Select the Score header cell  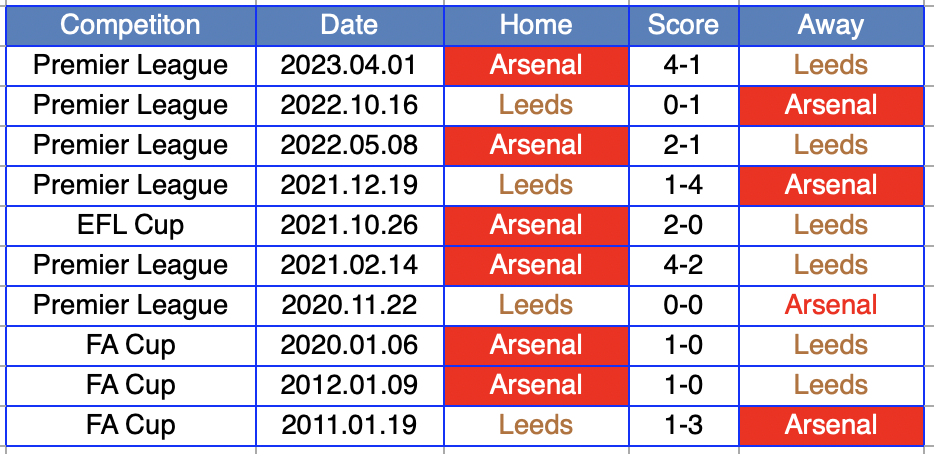[684, 25]
